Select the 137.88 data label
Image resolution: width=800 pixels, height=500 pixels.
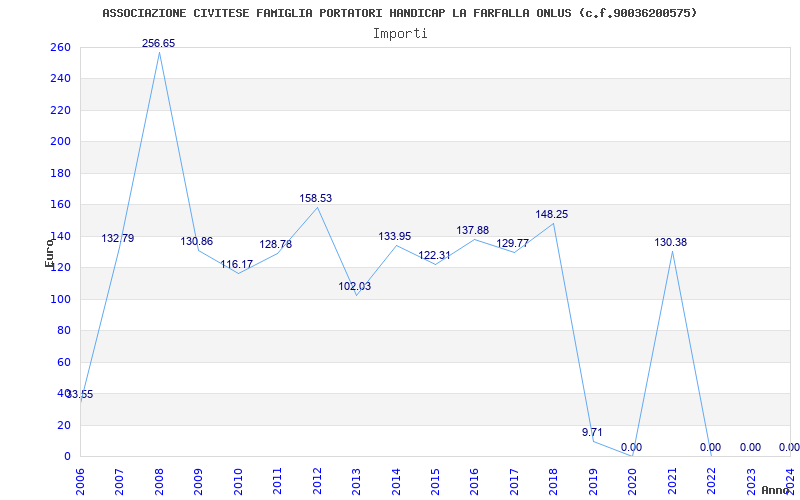(x=473, y=231)
